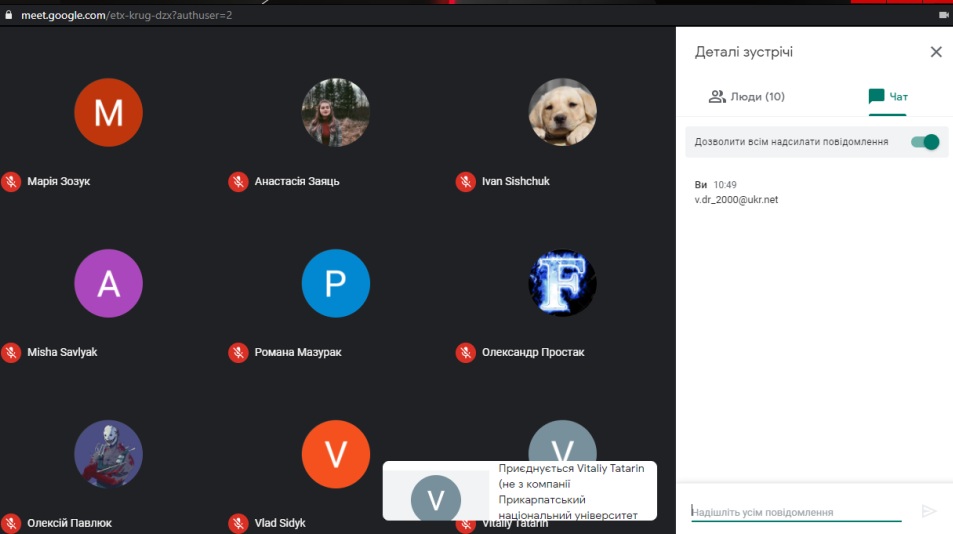This screenshot has height=534, width=953.
Task: Click the v.dr_2000@ukr.net chat message
Action: [x=736, y=199]
